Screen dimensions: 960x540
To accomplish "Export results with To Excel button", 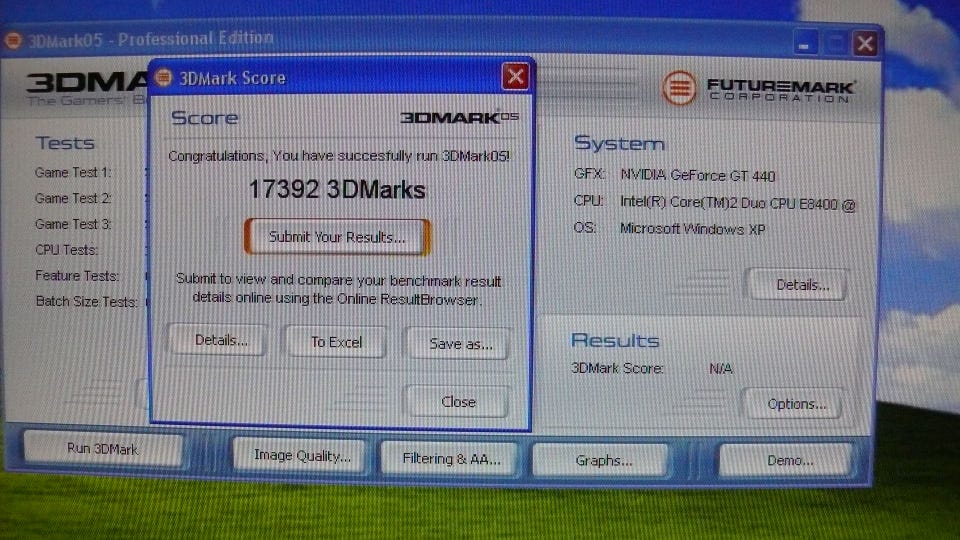I will (x=336, y=342).
